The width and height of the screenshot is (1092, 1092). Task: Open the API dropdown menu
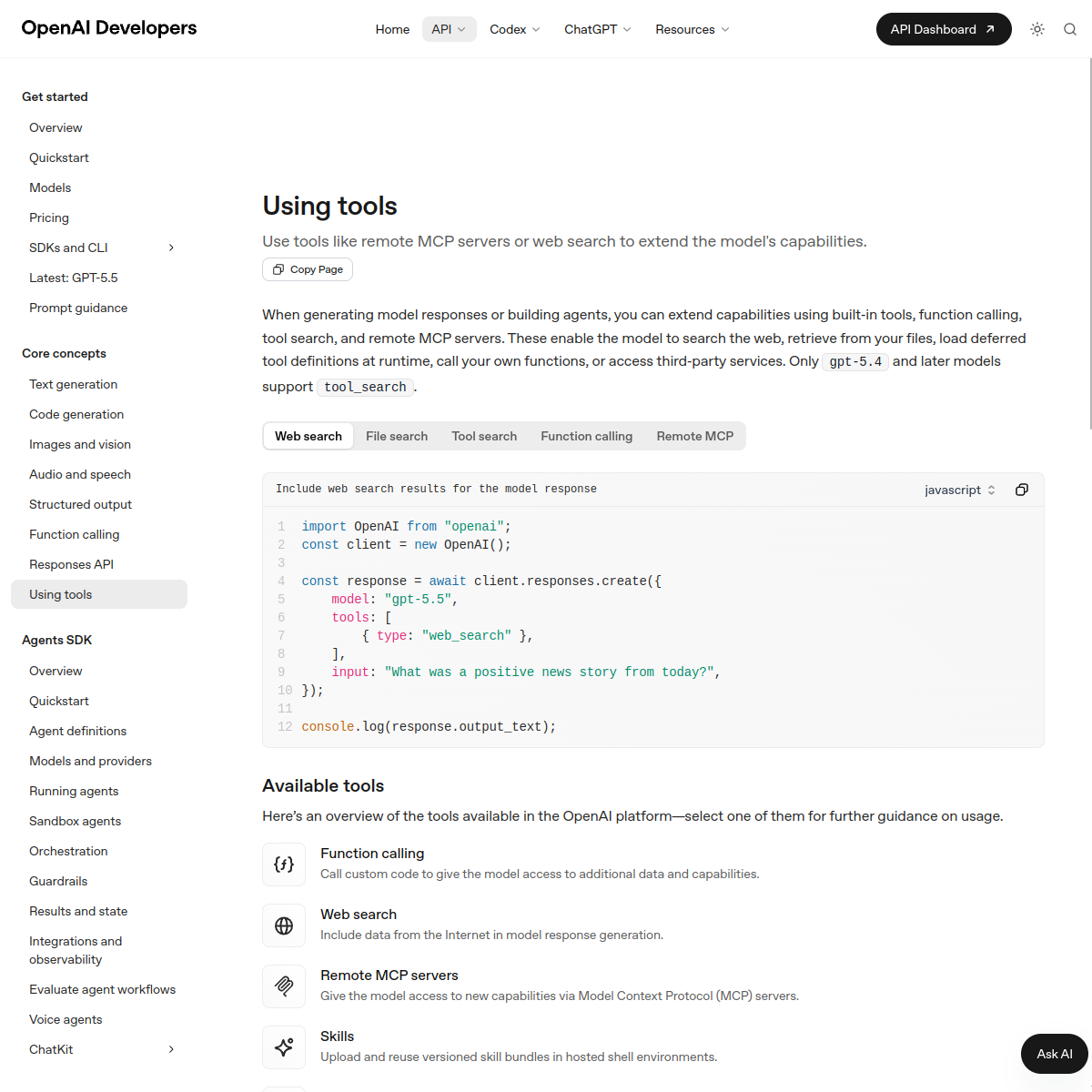pyautogui.click(x=450, y=29)
